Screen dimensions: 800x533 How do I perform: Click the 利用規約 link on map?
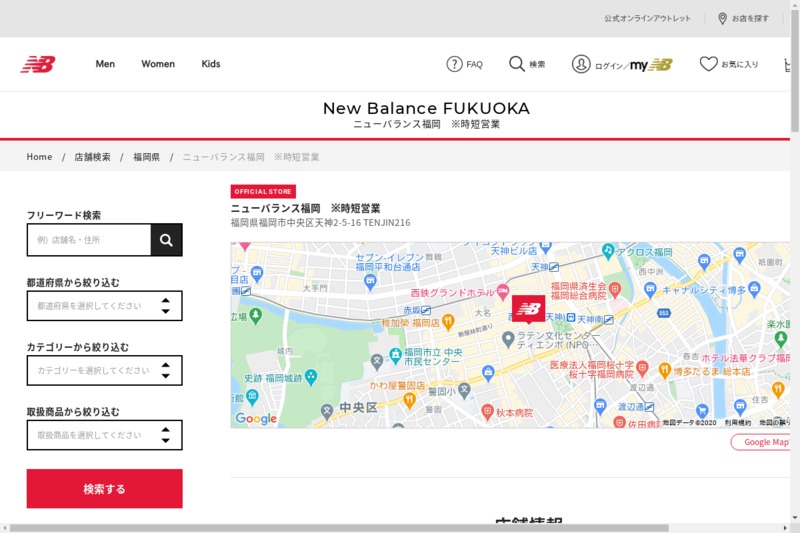coord(738,422)
